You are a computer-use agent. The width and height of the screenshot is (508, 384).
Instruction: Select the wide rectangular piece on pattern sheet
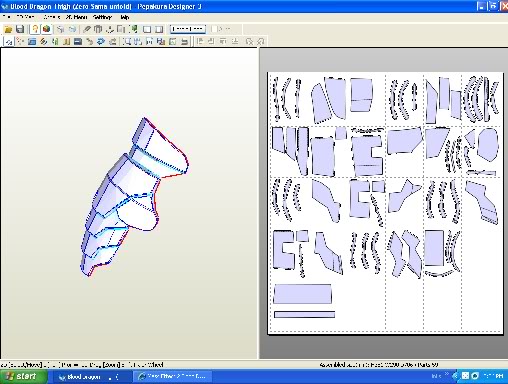(303, 294)
